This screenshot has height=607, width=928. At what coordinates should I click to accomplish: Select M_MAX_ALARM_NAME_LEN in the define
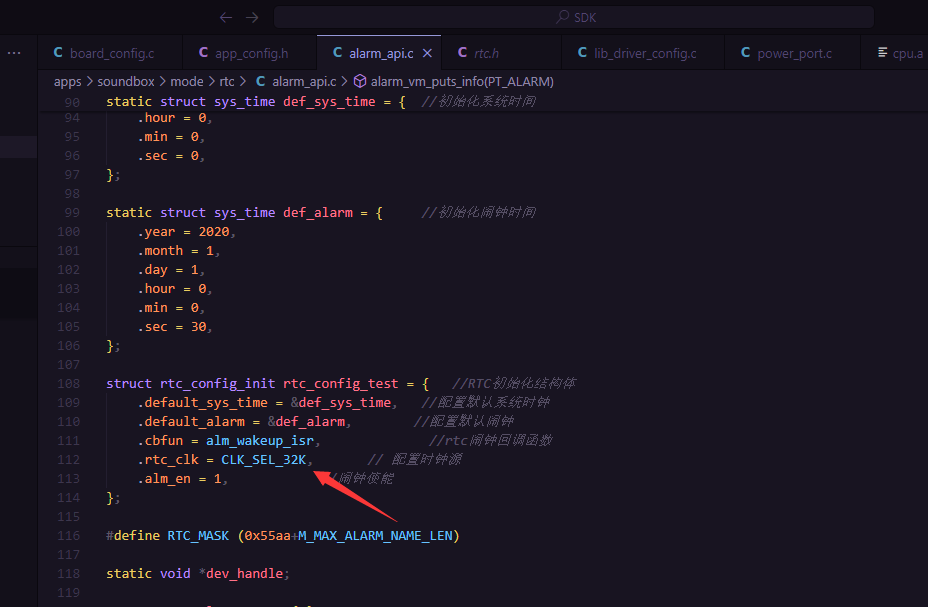point(375,536)
